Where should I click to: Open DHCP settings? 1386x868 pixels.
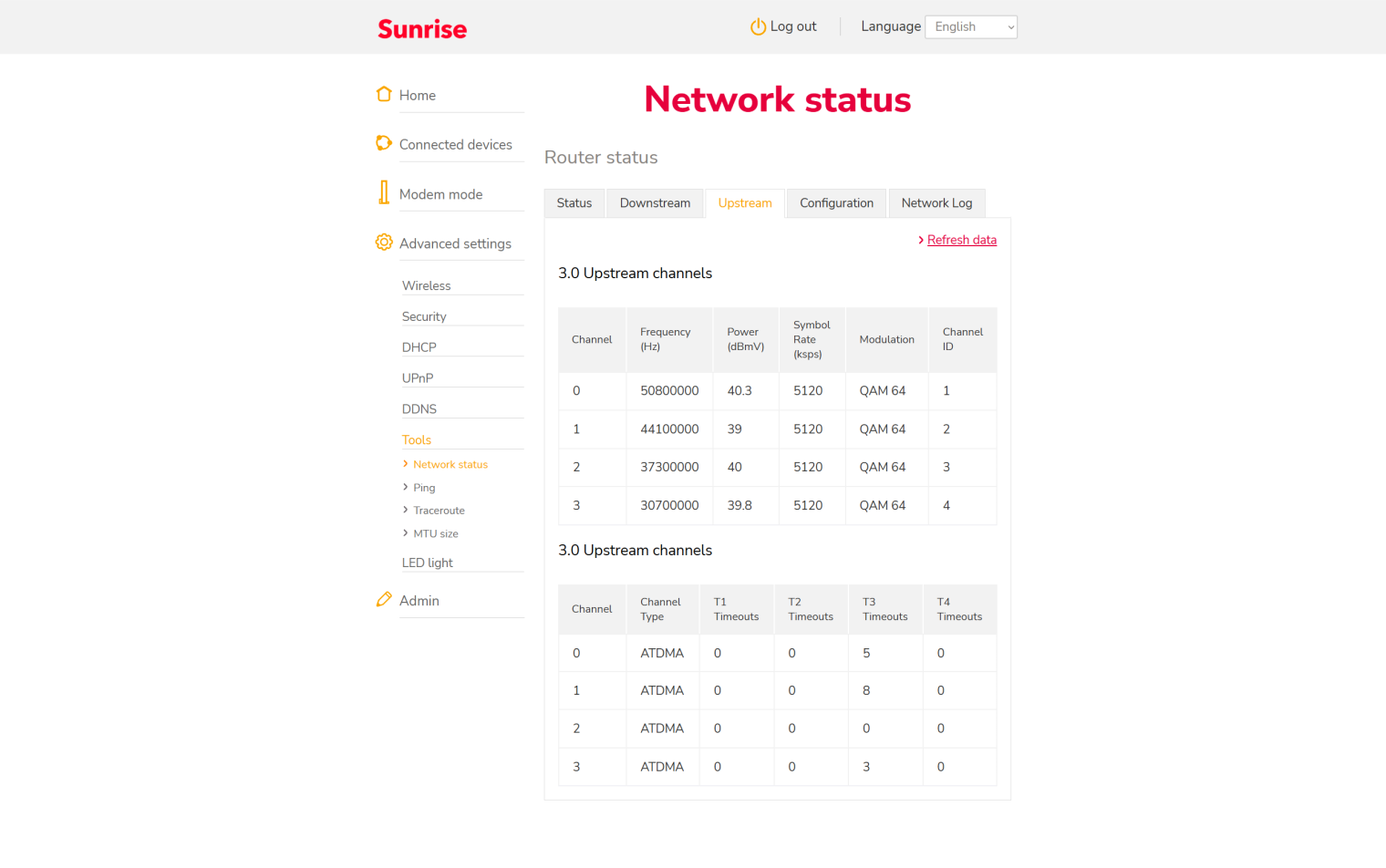pos(419,347)
